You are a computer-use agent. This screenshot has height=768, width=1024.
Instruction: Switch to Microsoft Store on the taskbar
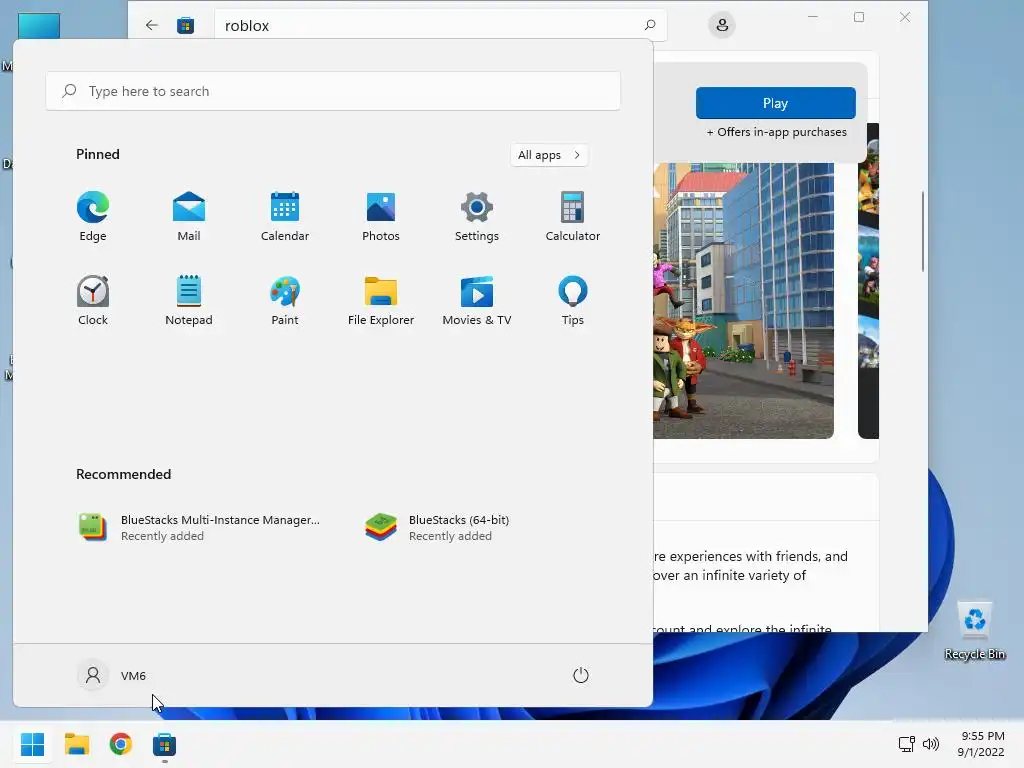click(x=165, y=744)
